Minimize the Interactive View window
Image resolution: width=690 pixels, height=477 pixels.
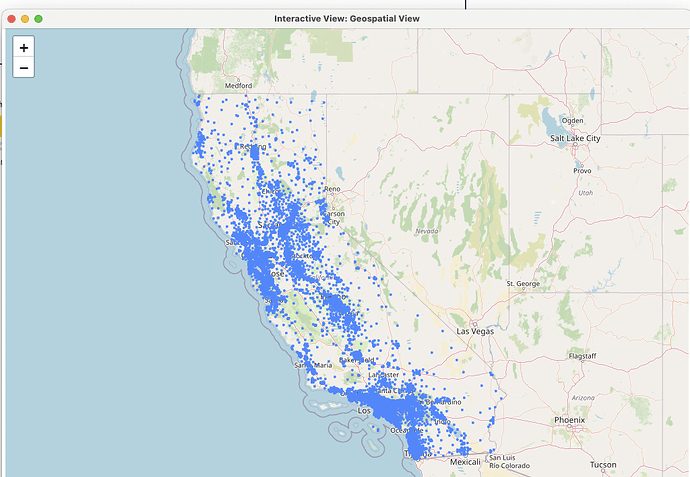pyautogui.click(x=25, y=18)
